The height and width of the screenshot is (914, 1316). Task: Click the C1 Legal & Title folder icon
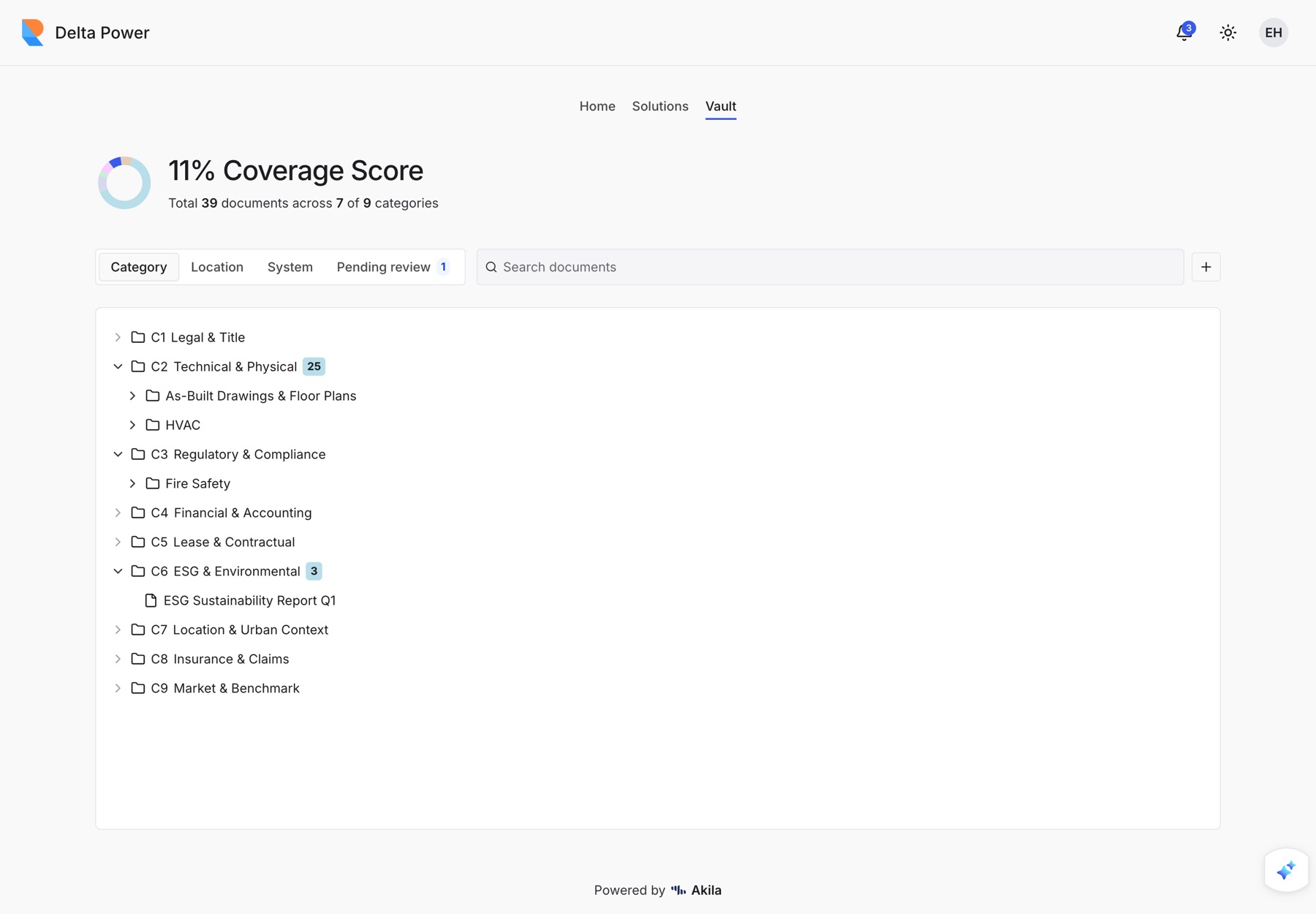coord(137,337)
